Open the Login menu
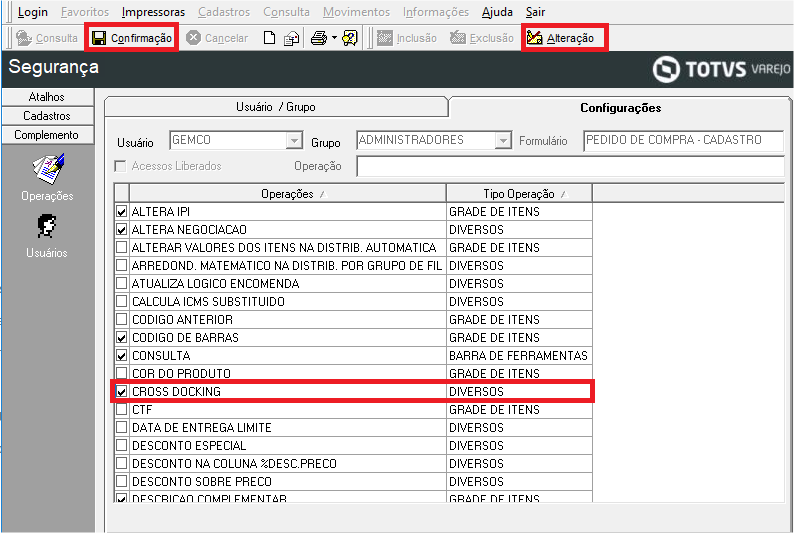This screenshot has width=794, height=533. click(x=32, y=12)
